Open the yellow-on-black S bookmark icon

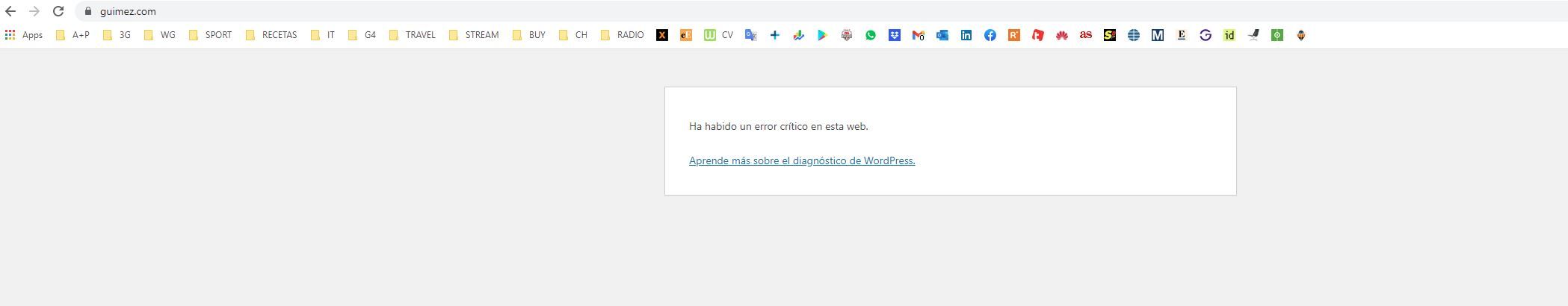[1110, 35]
